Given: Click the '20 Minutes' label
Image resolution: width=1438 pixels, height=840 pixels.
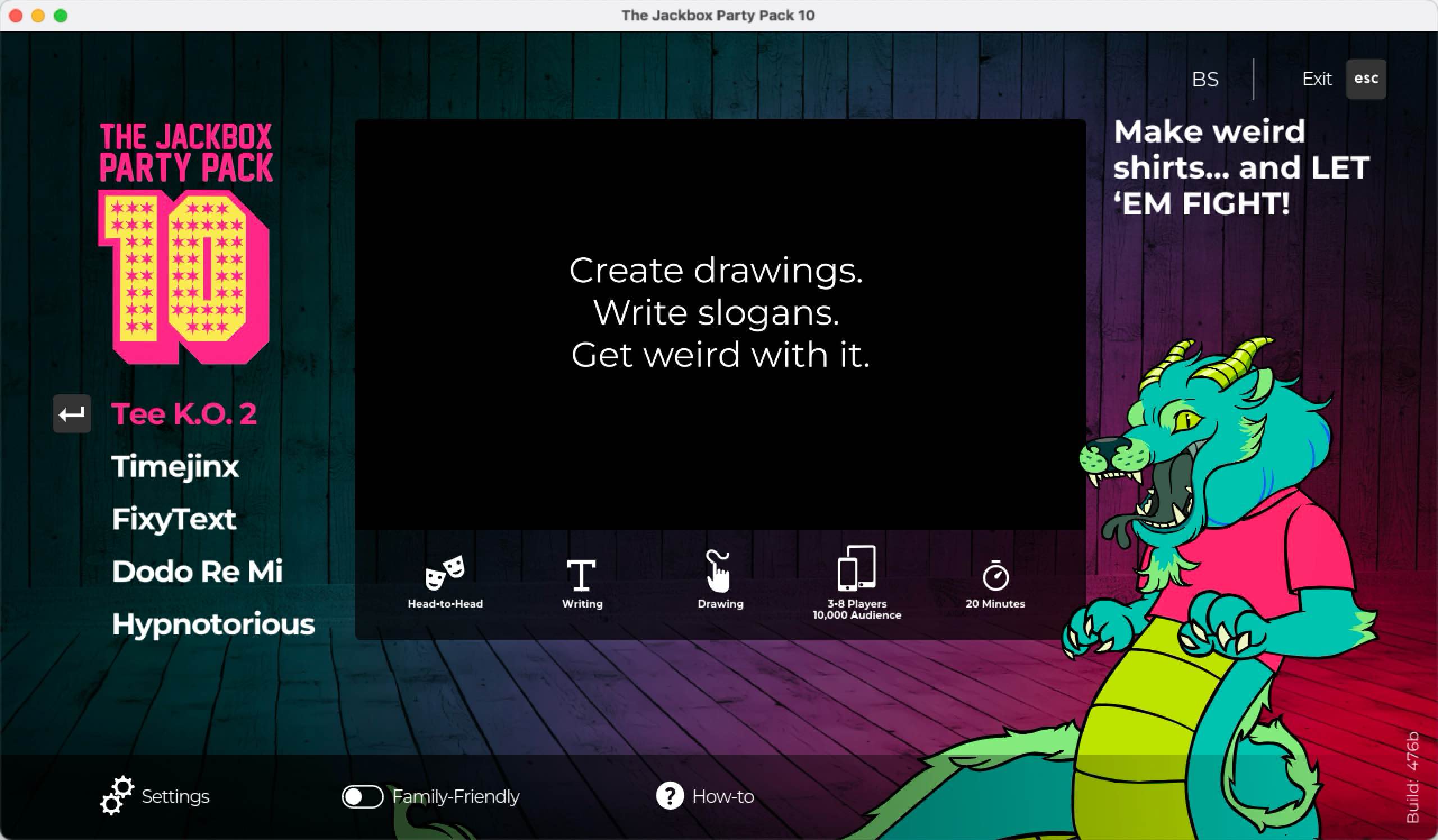Looking at the screenshot, I should click(995, 604).
